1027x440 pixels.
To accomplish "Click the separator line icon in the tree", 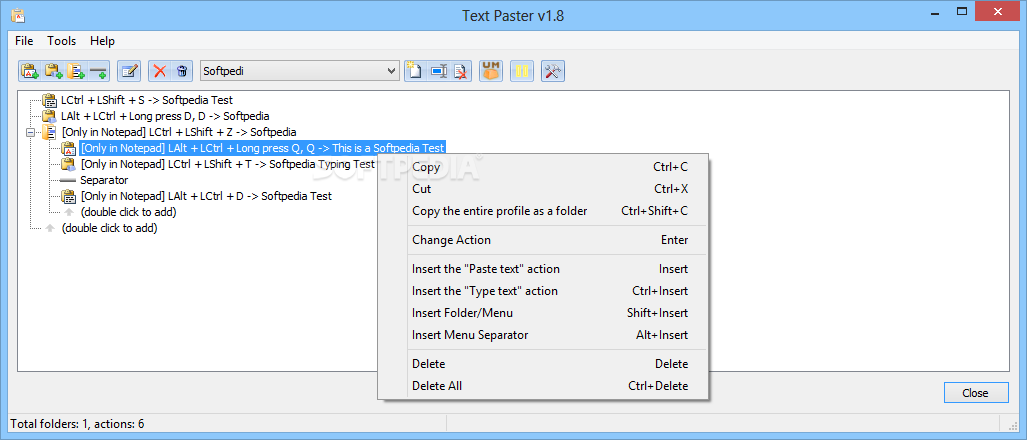I will pos(68,180).
